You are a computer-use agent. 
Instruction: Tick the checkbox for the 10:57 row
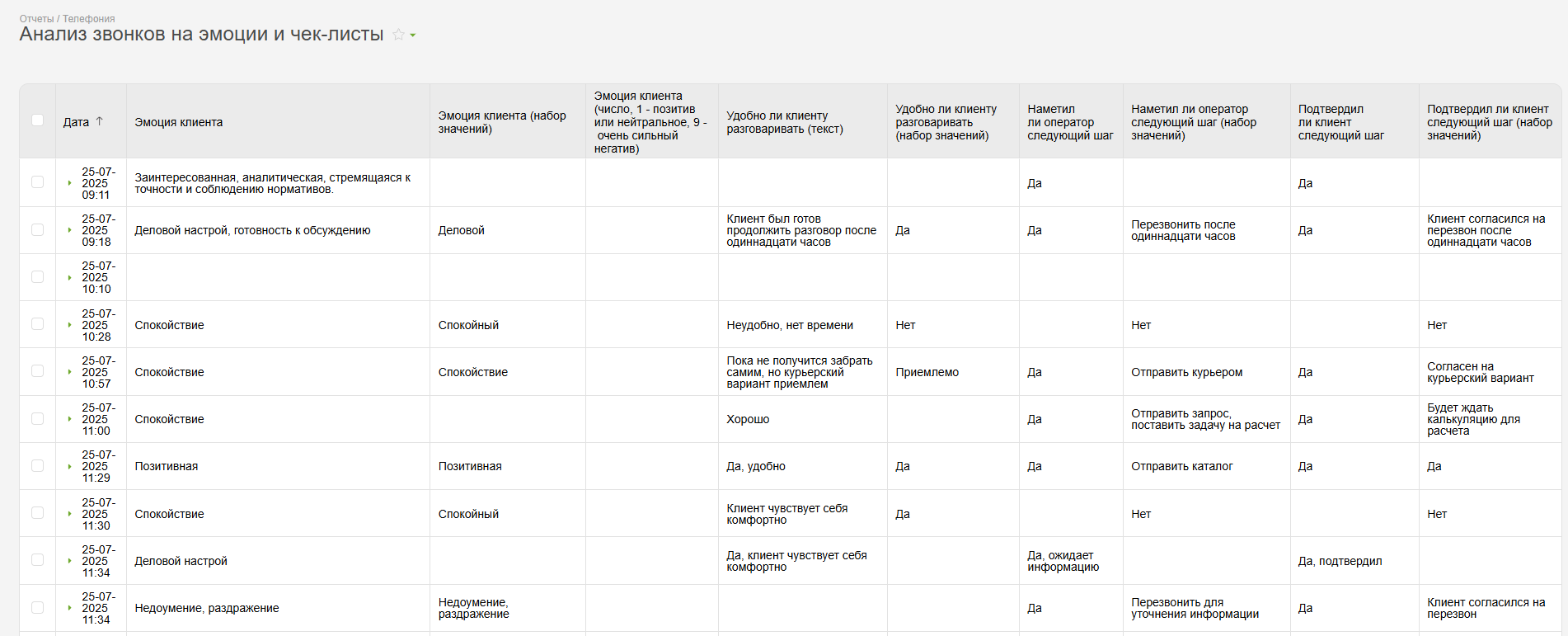point(37,371)
